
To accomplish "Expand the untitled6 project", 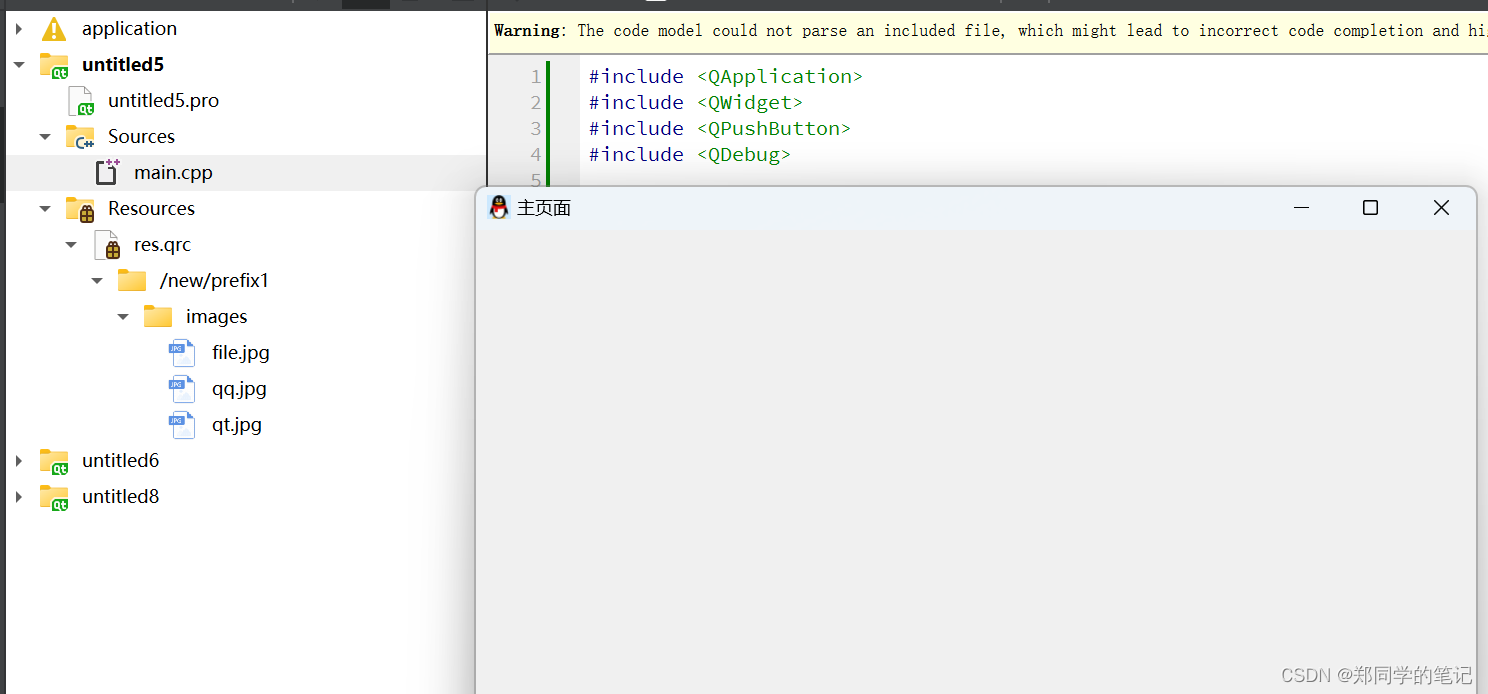I will 20,460.
